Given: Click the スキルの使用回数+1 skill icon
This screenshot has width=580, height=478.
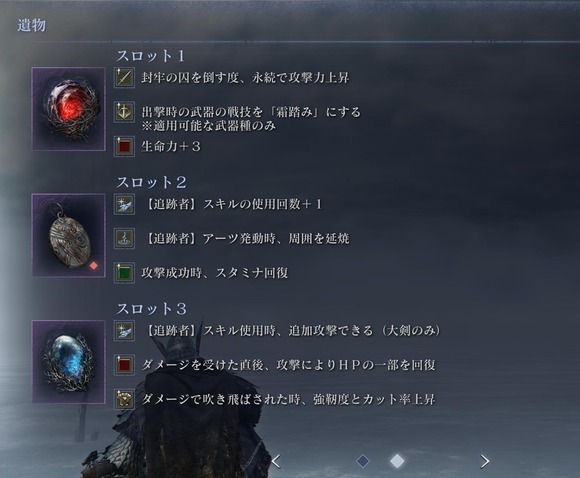Looking at the screenshot, I should [124, 204].
